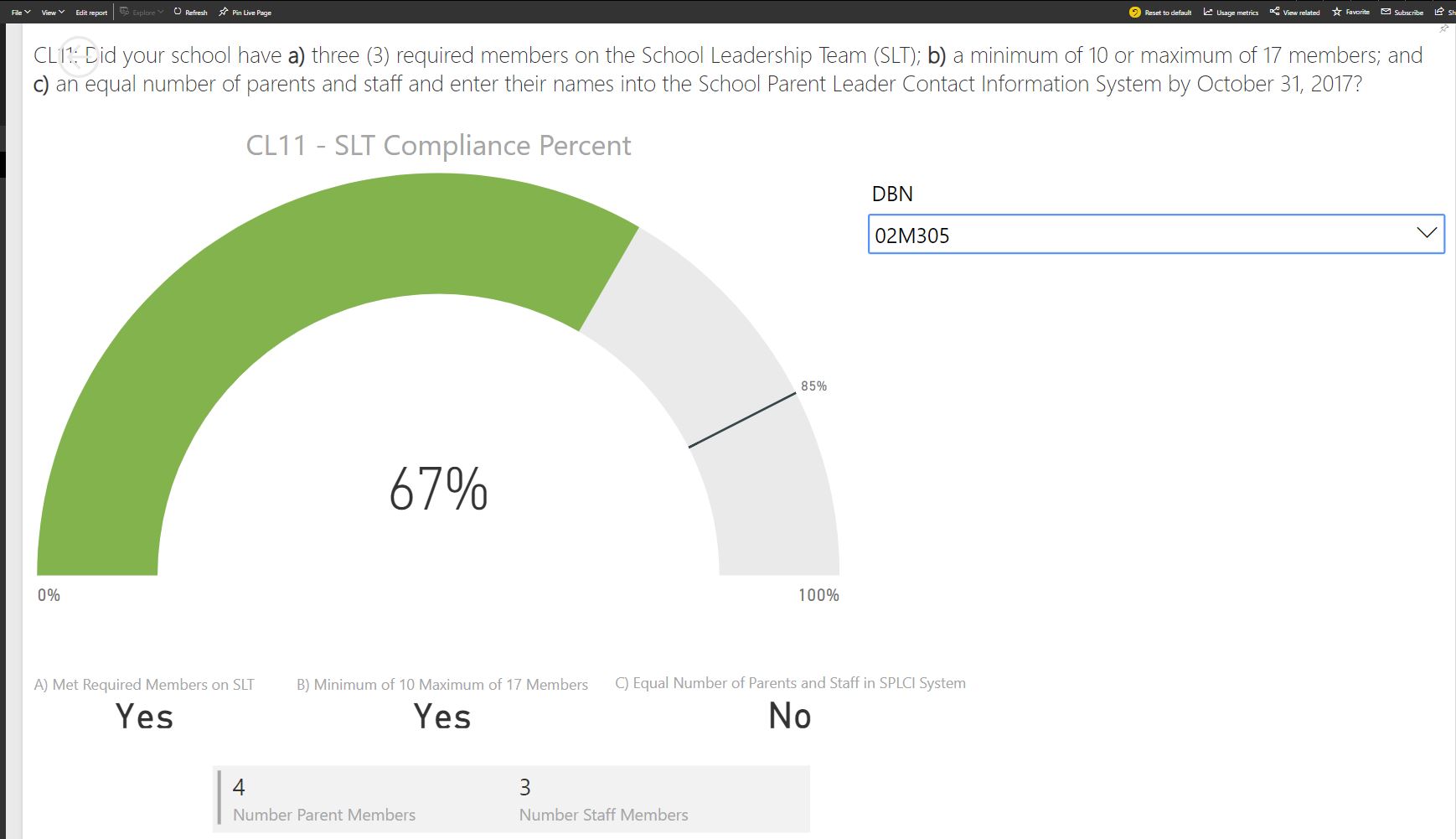Pin the visual using top-right pushpin
1456x839 pixels.
tap(1443, 28)
